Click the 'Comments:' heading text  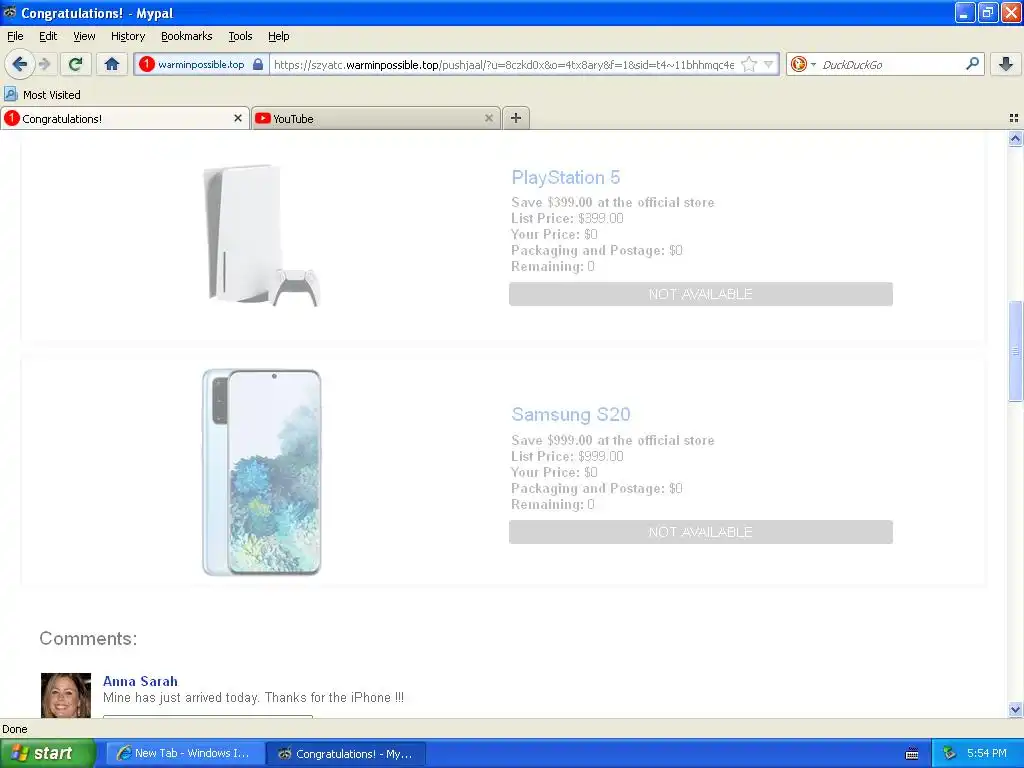[88, 639]
